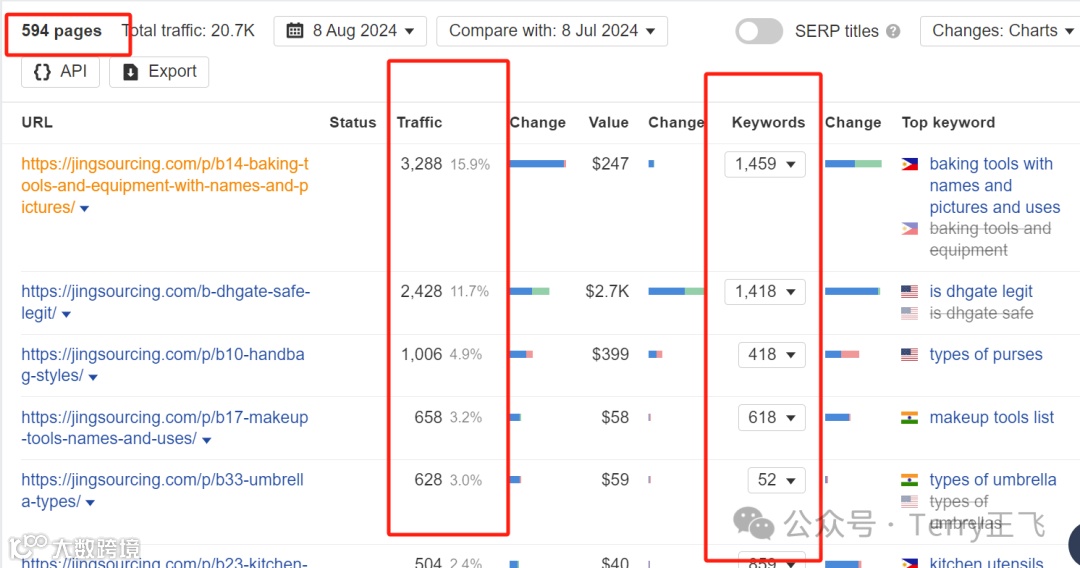Sort by the Status column header

(x=353, y=123)
